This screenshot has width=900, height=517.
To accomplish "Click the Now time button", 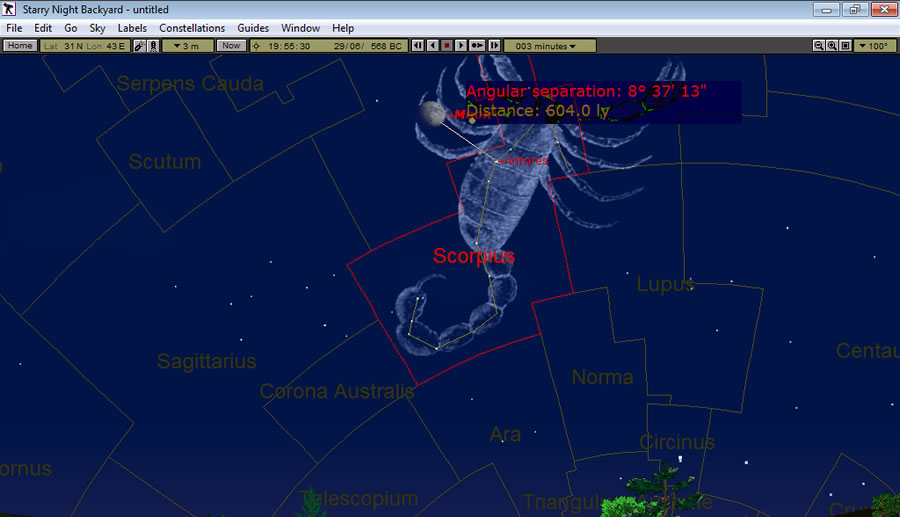I will (x=231, y=46).
